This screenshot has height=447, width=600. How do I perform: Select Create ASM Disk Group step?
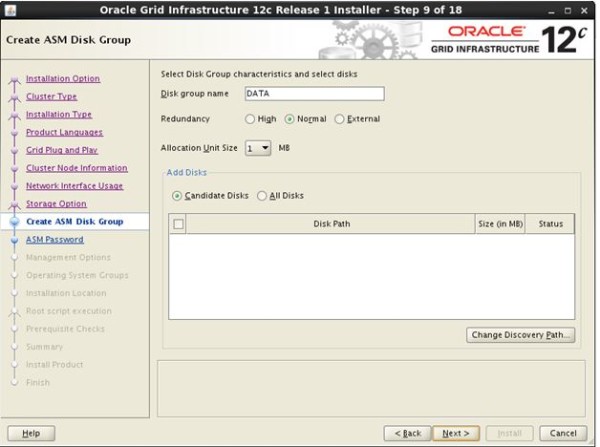pos(75,222)
